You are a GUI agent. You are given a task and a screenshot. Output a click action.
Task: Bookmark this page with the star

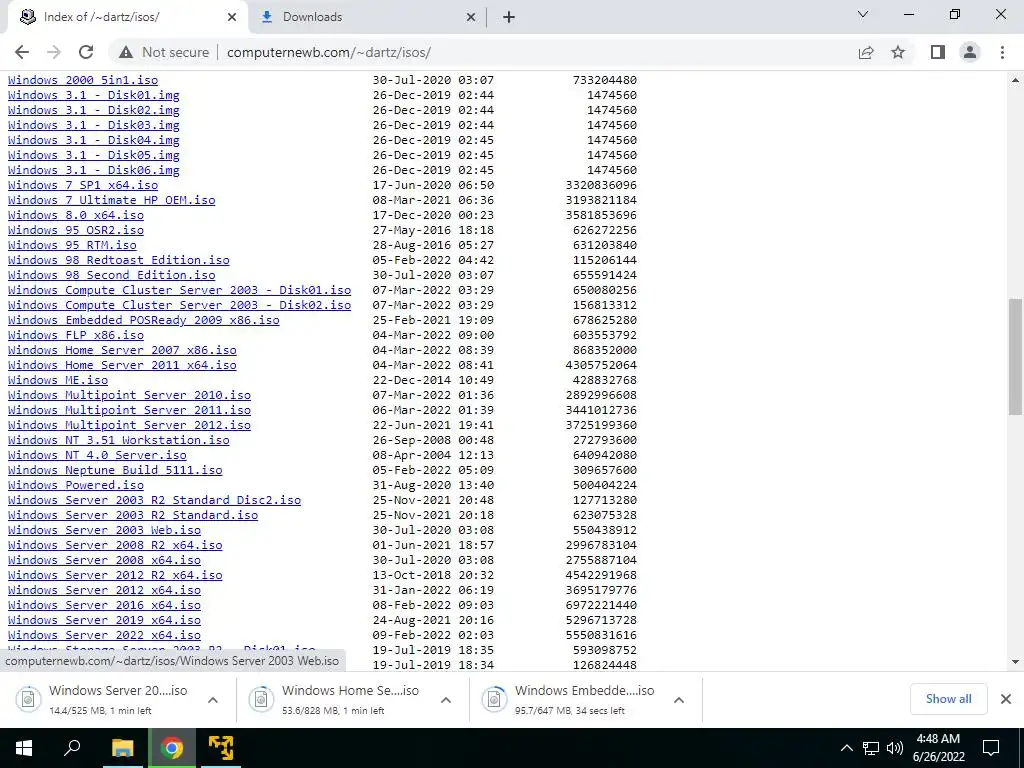898,52
